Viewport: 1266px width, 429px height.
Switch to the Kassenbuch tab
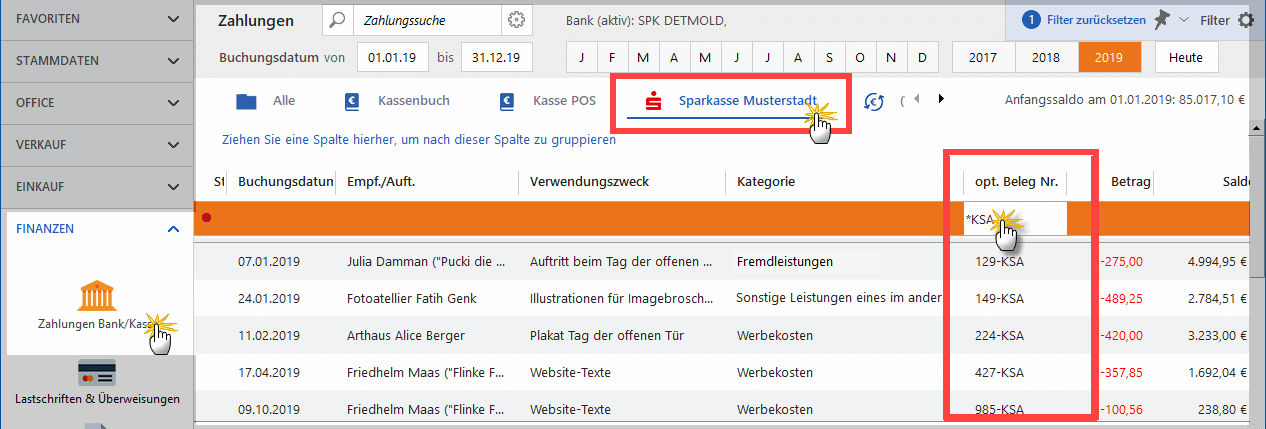(x=396, y=101)
